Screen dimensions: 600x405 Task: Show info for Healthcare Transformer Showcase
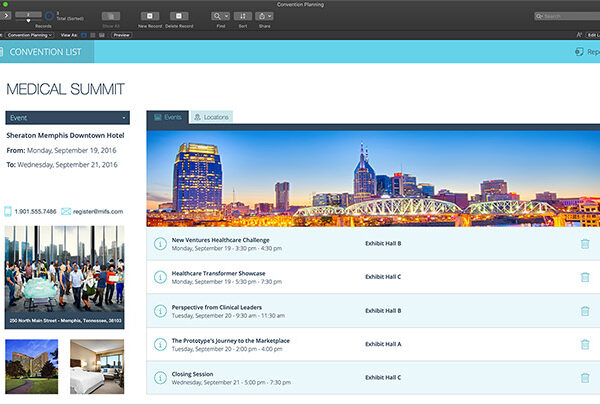click(160, 277)
